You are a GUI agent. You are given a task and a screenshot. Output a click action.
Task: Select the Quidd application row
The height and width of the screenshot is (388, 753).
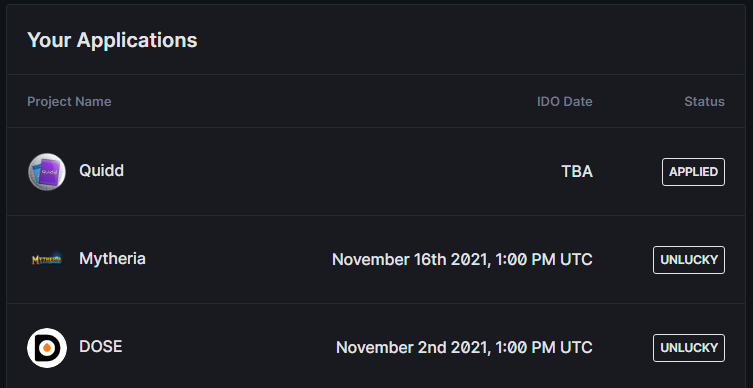(x=376, y=171)
